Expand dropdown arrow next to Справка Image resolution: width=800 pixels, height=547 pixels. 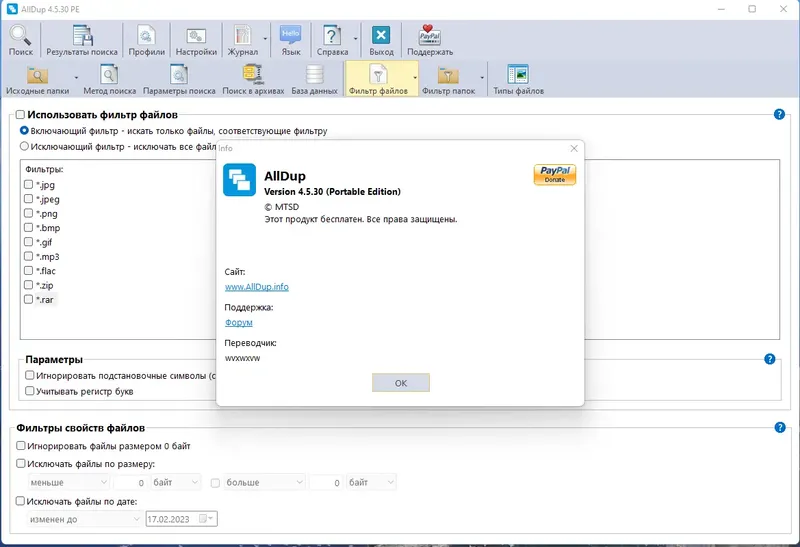(x=356, y=39)
